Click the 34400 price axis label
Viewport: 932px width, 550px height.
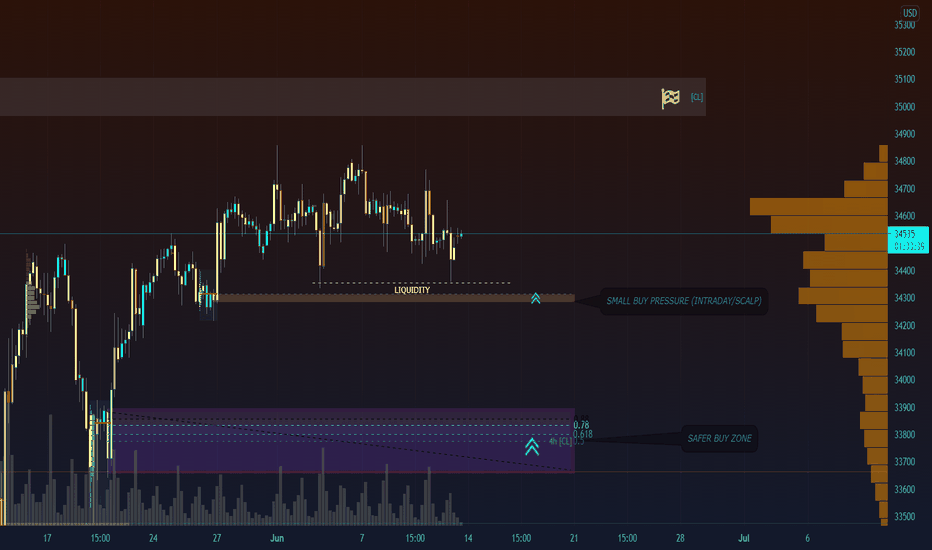(x=905, y=271)
